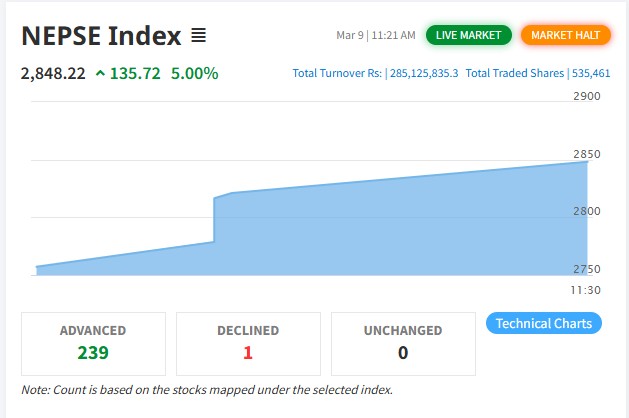Click the 2750 y-axis label
The width and height of the screenshot is (629, 418).
[587, 269]
